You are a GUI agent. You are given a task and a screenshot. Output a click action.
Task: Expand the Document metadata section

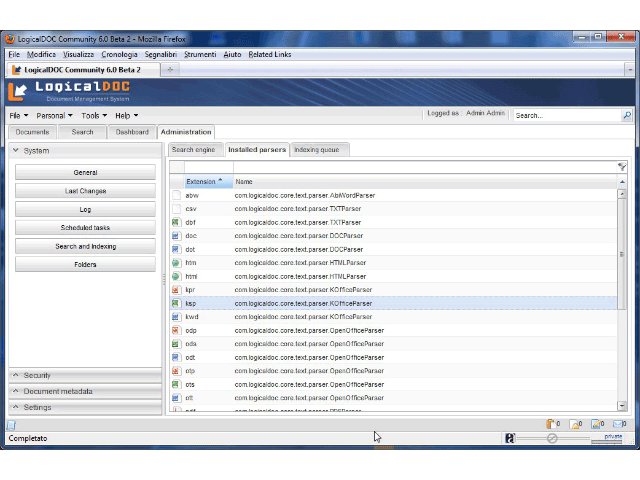tap(85, 391)
